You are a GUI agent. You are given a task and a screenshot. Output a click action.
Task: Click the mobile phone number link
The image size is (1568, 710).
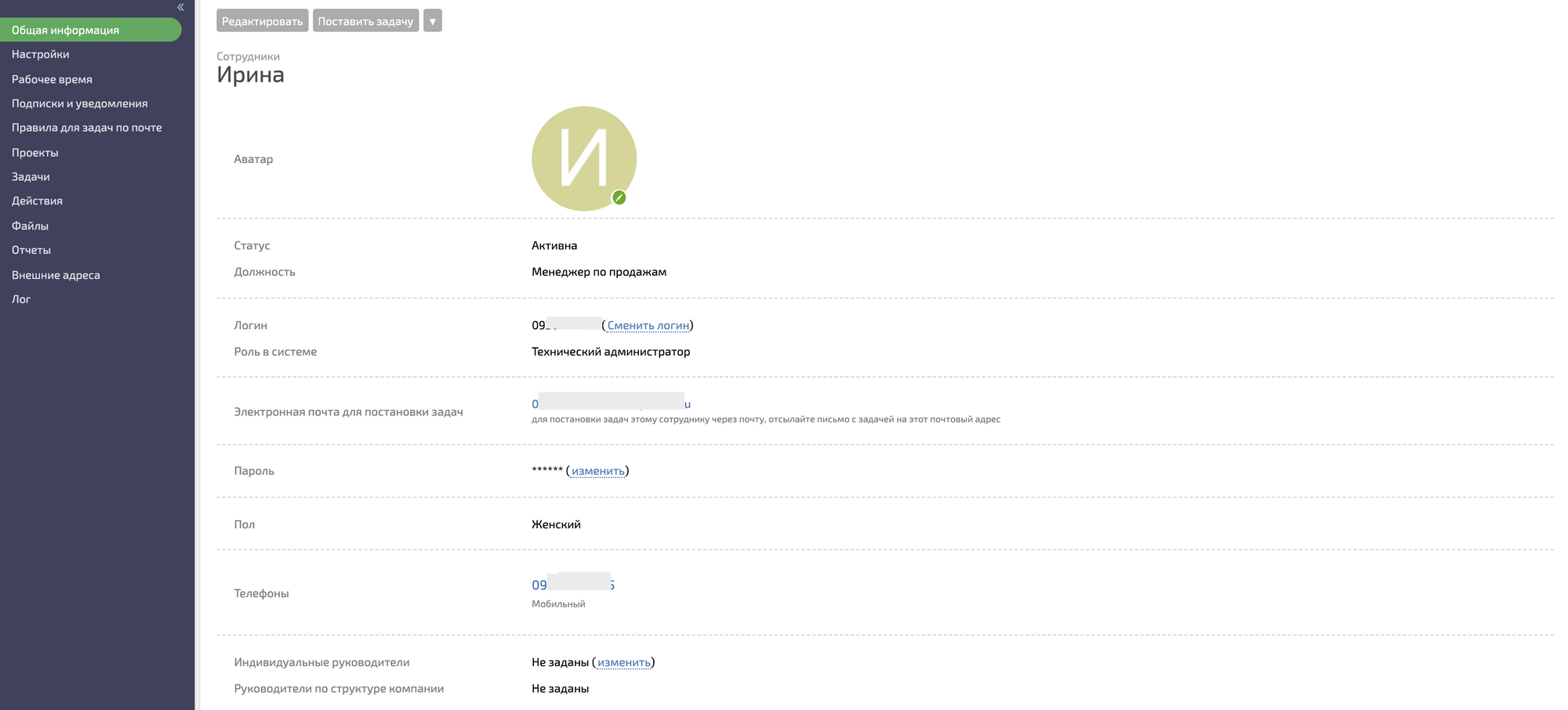573,585
